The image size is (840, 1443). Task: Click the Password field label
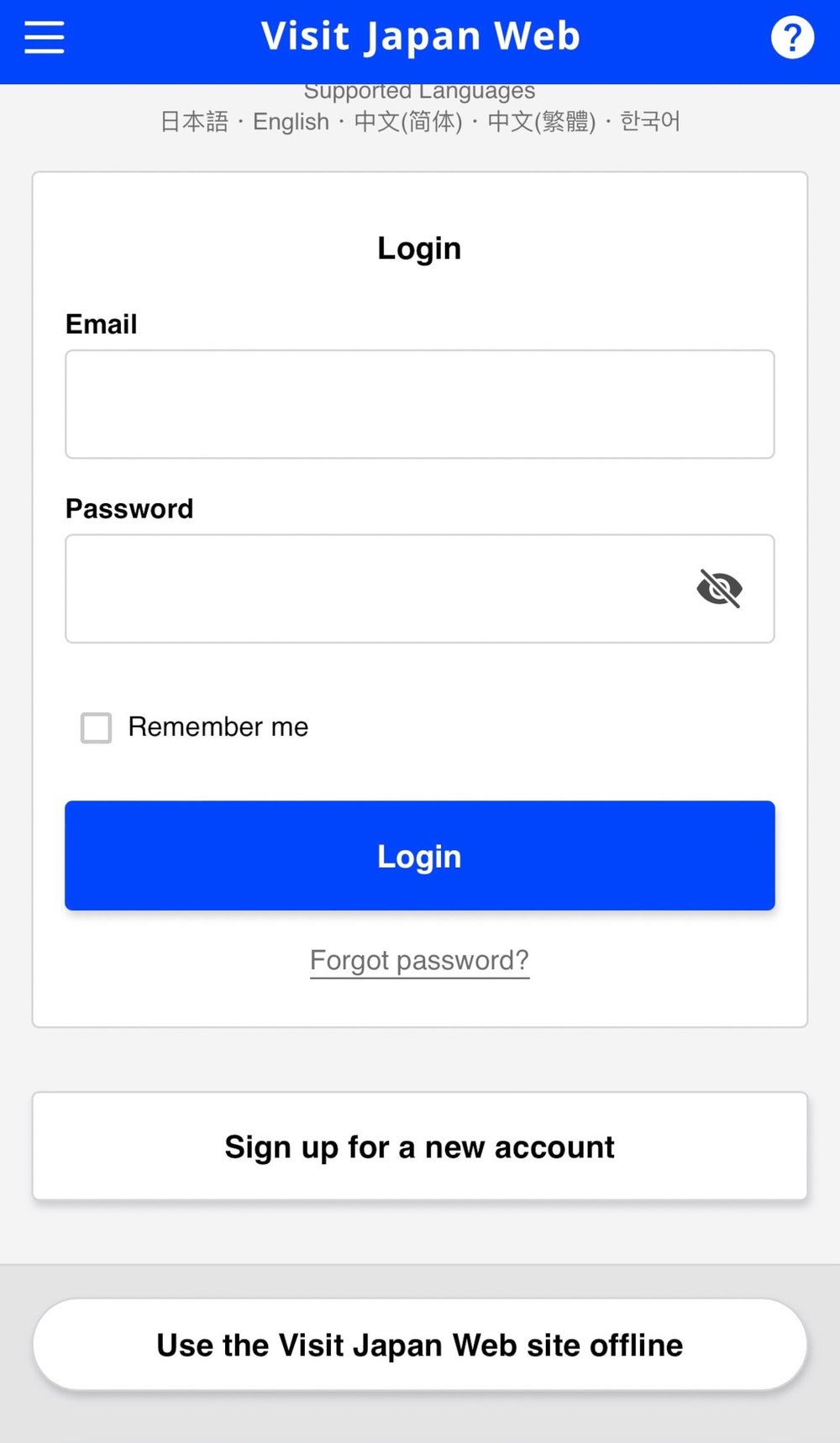click(129, 509)
